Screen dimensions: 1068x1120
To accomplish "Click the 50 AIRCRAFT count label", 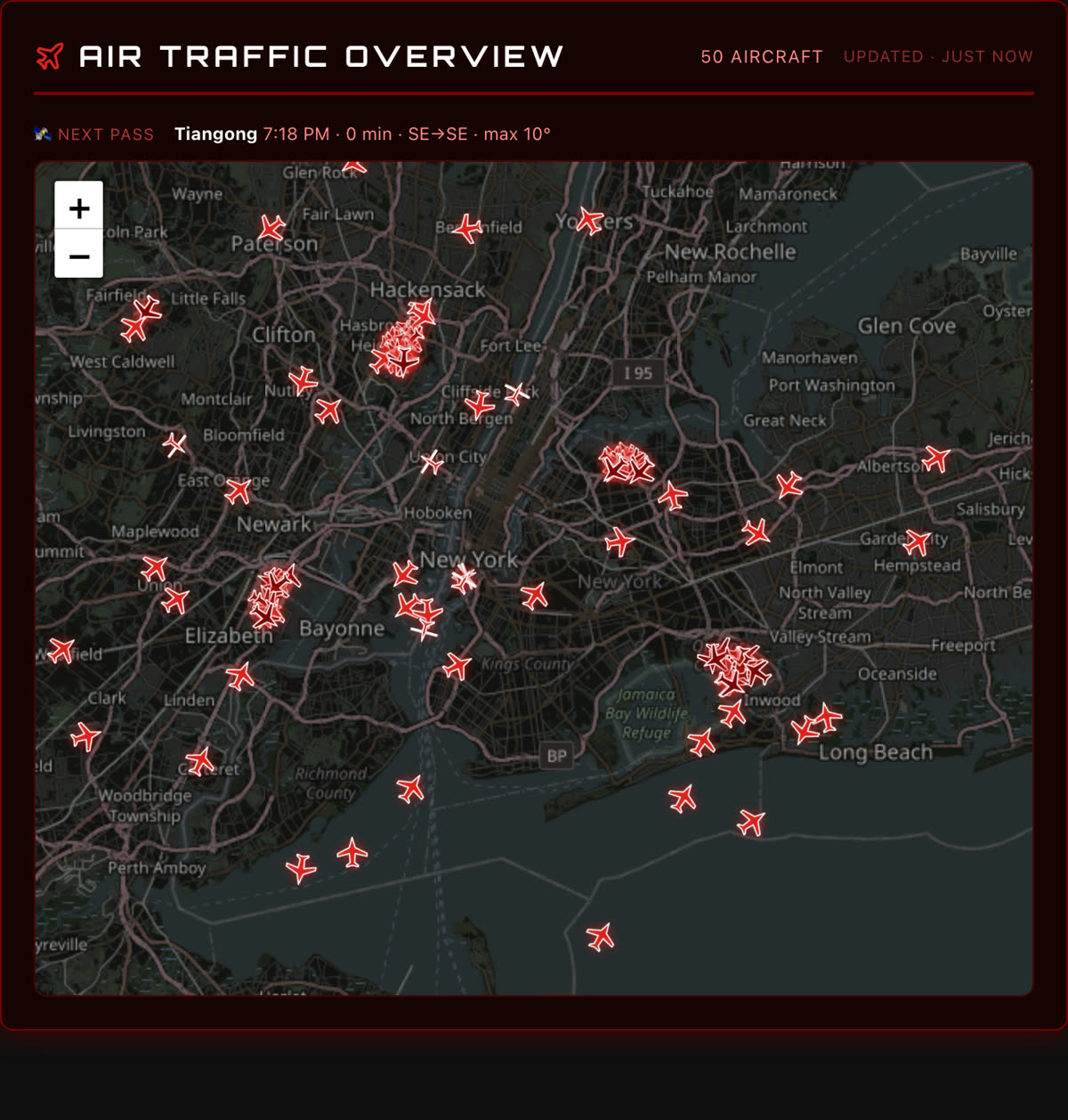I will tap(762, 57).
